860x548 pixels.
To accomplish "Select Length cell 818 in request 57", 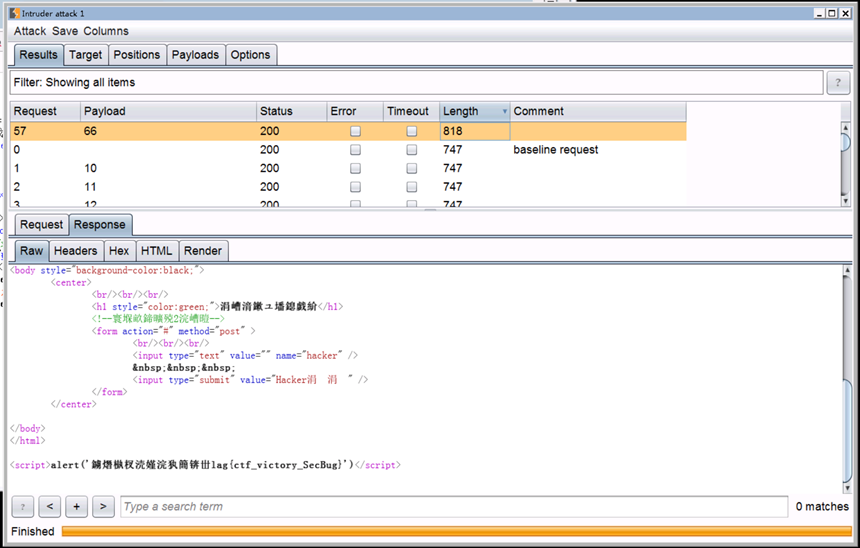I will point(475,131).
